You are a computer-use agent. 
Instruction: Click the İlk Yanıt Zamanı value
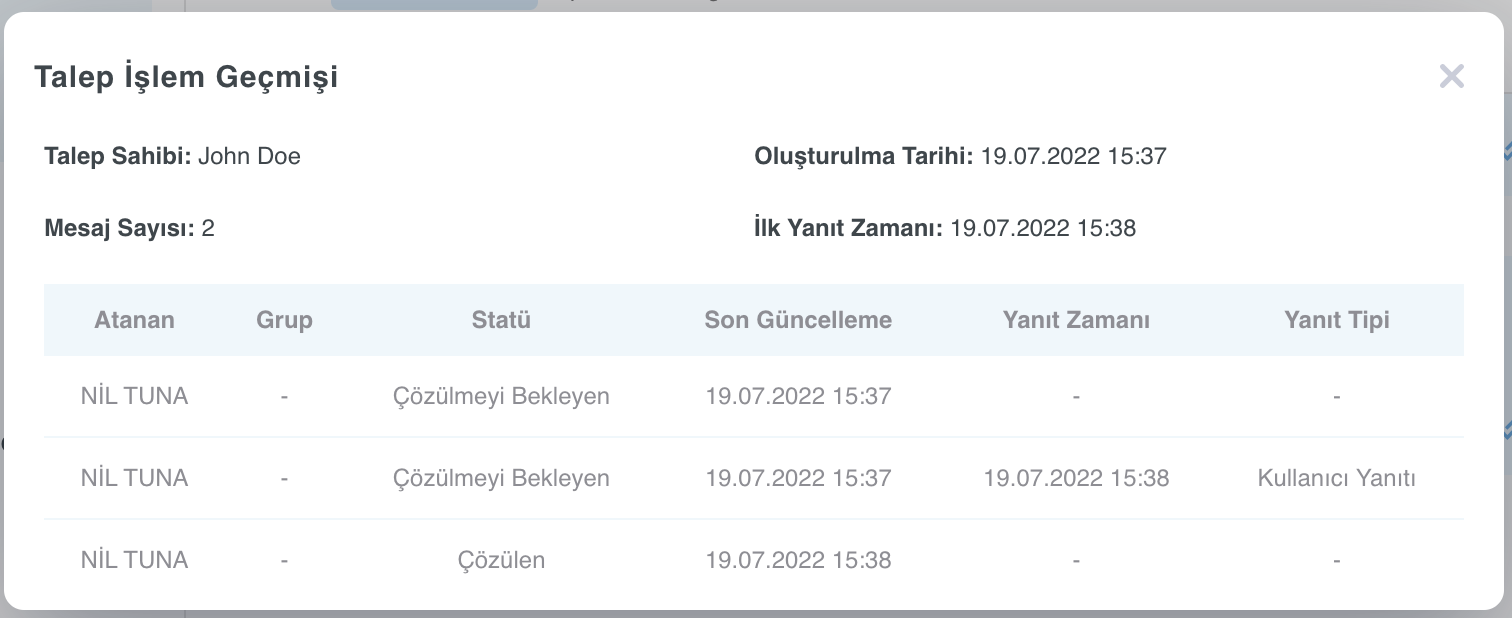click(x=1043, y=228)
